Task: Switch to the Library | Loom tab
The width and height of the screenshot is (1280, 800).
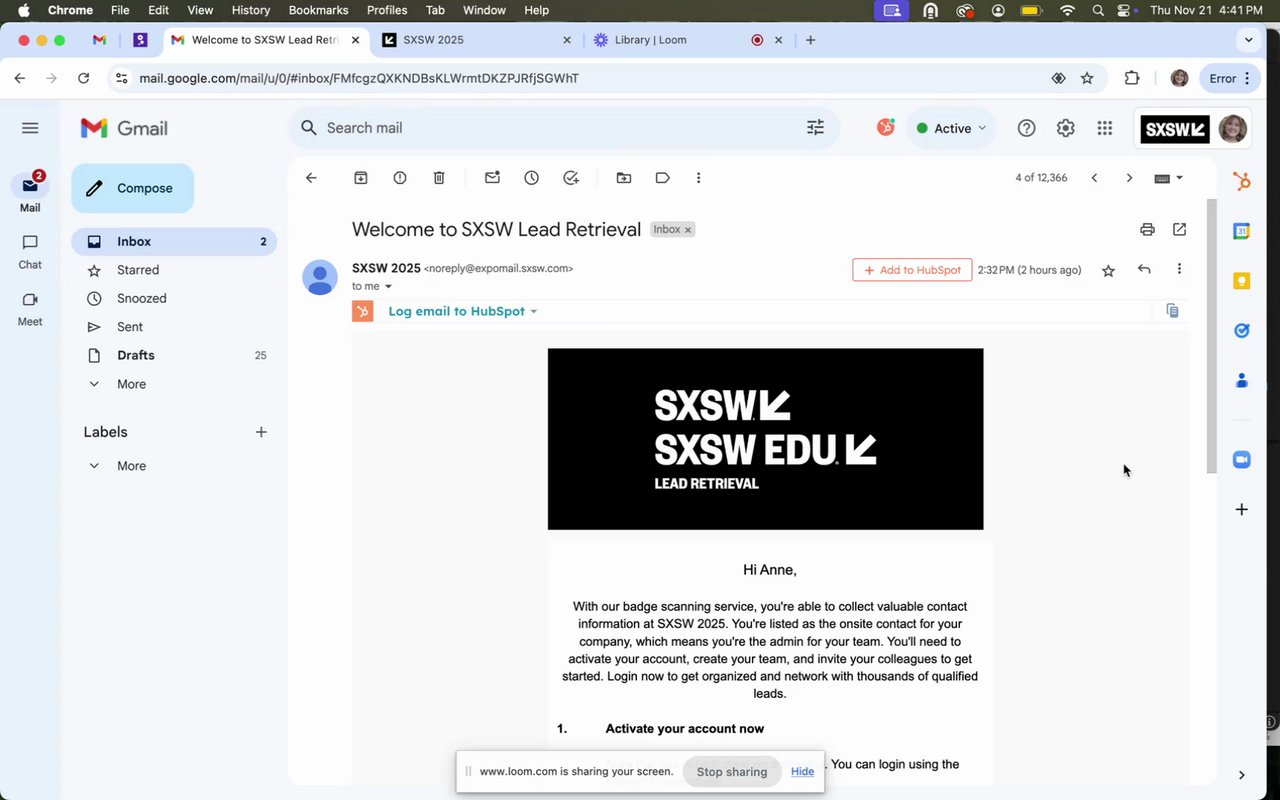Action: click(687, 40)
